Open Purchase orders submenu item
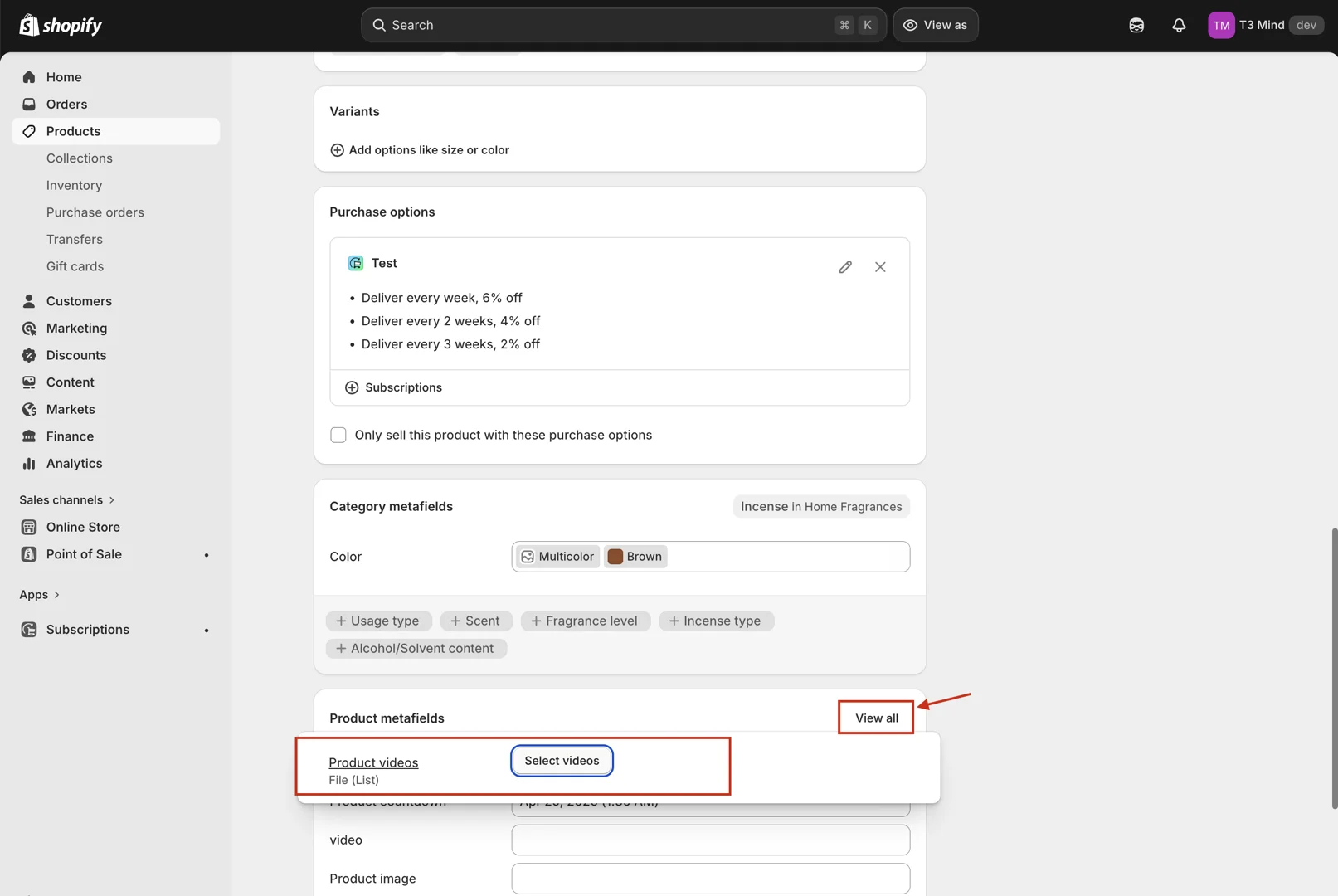1338x896 pixels. pyautogui.click(x=95, y=212)
